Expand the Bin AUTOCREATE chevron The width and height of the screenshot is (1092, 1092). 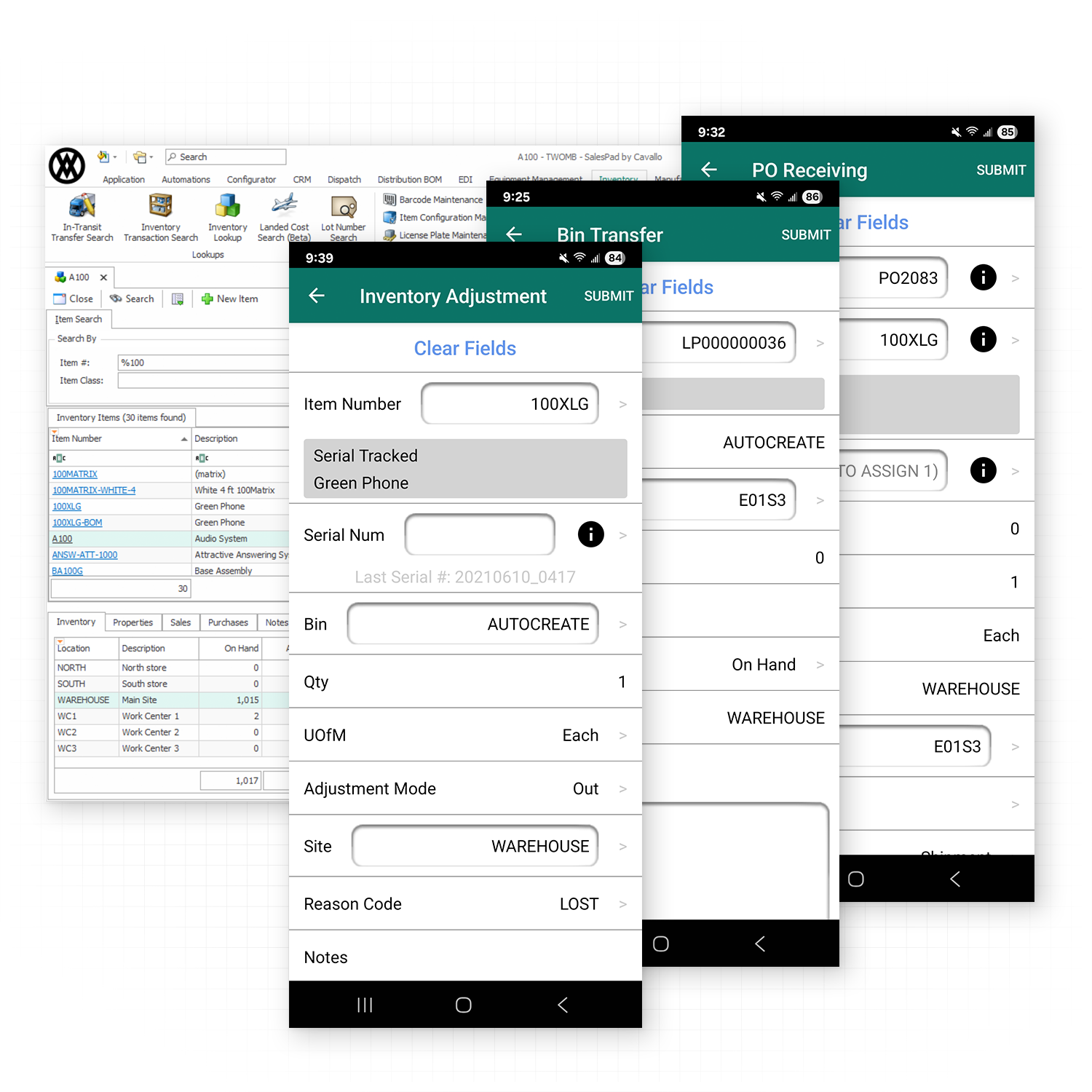(622, 624)
